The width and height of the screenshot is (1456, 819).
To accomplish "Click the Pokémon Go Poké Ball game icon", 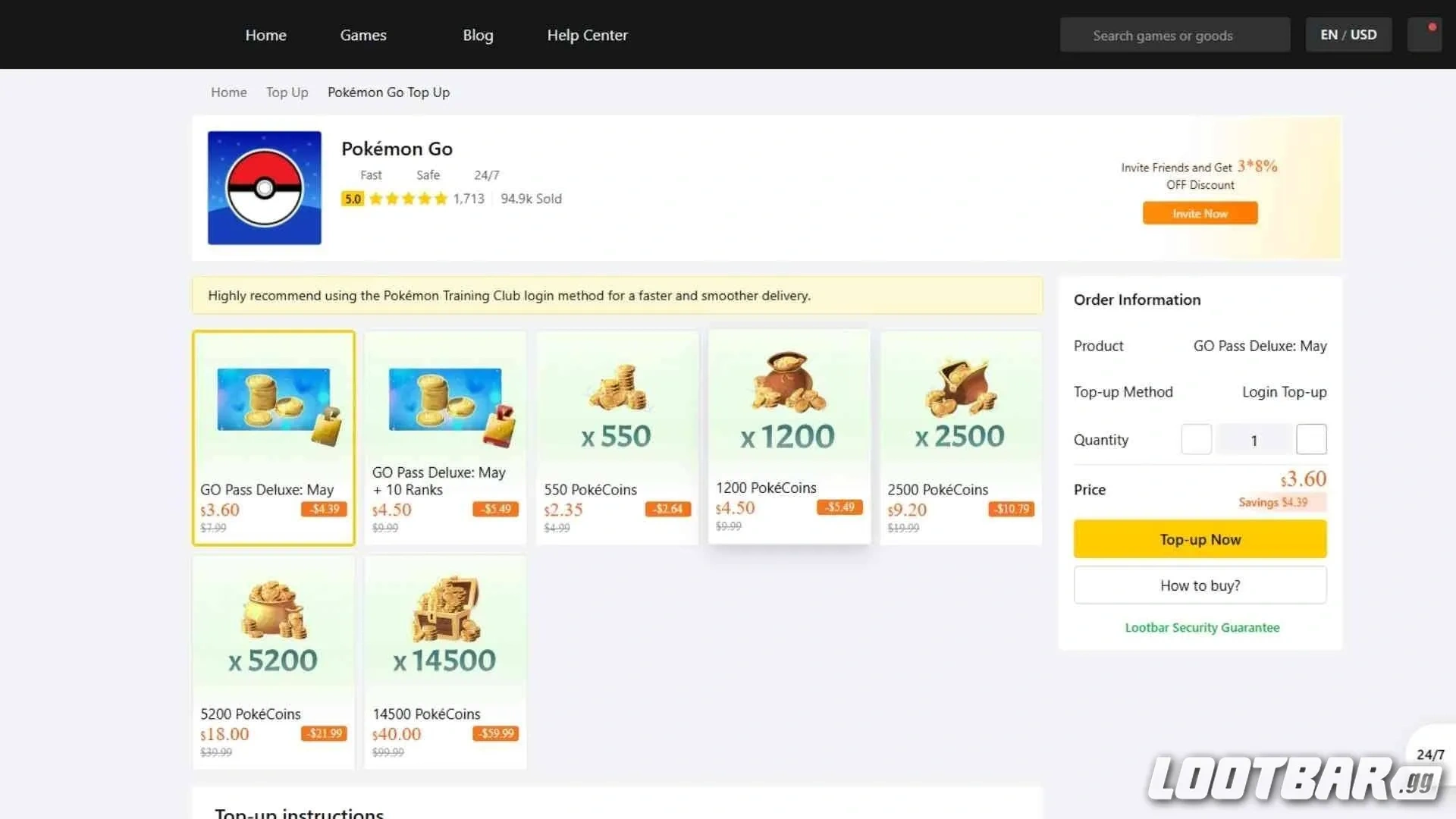I will (x=265, y=188).
